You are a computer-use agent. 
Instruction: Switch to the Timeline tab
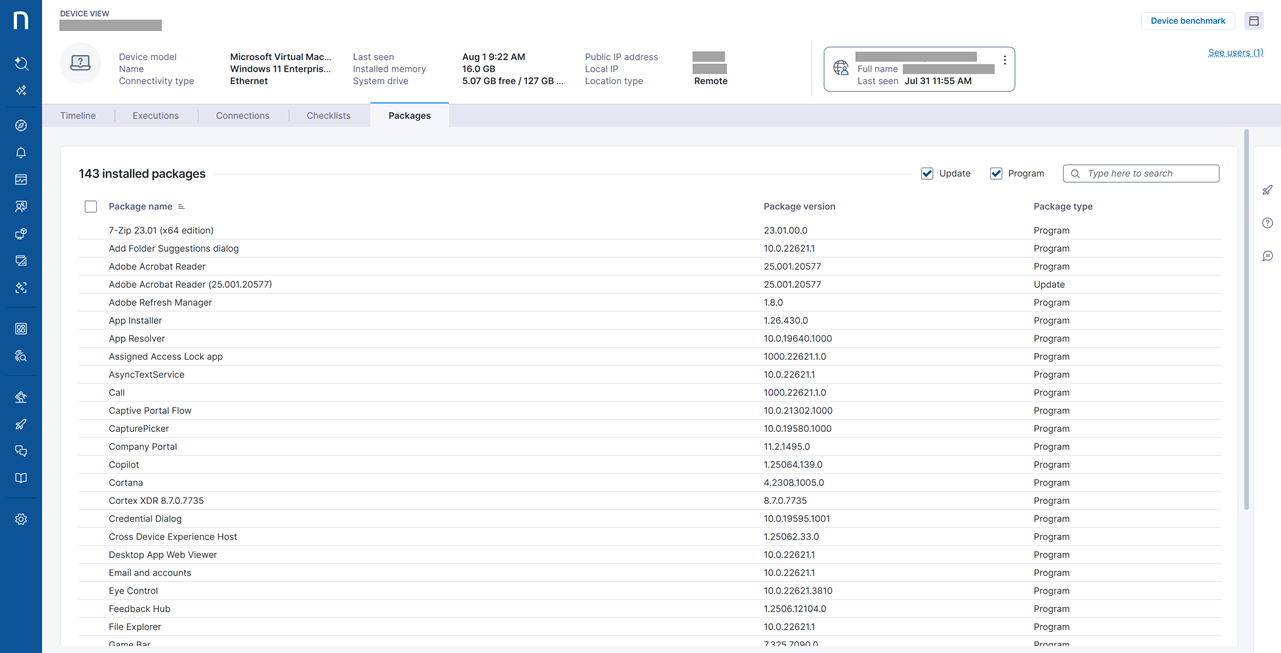point(78,116)
